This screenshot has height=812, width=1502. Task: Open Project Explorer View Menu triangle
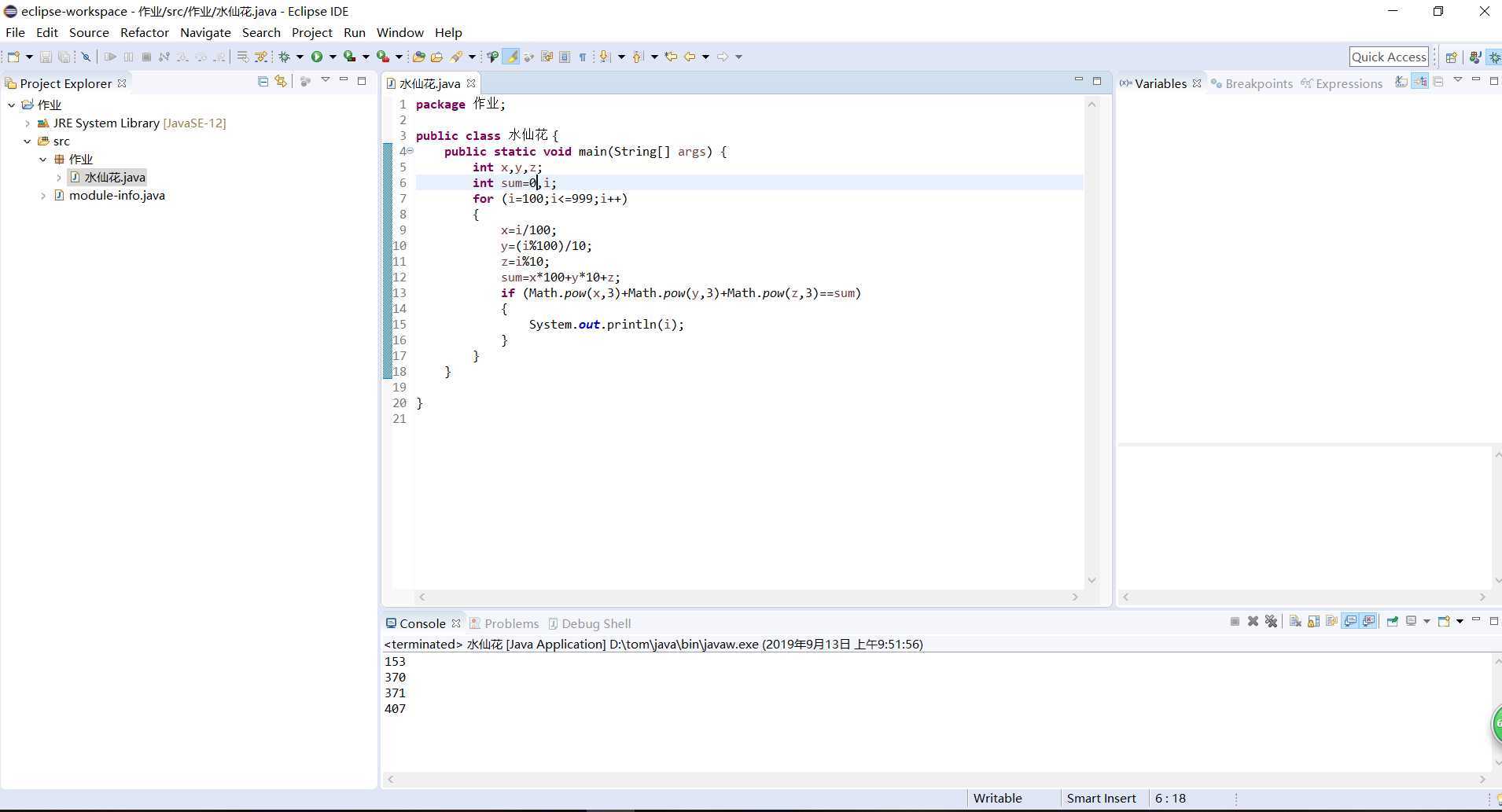(325, 80)
